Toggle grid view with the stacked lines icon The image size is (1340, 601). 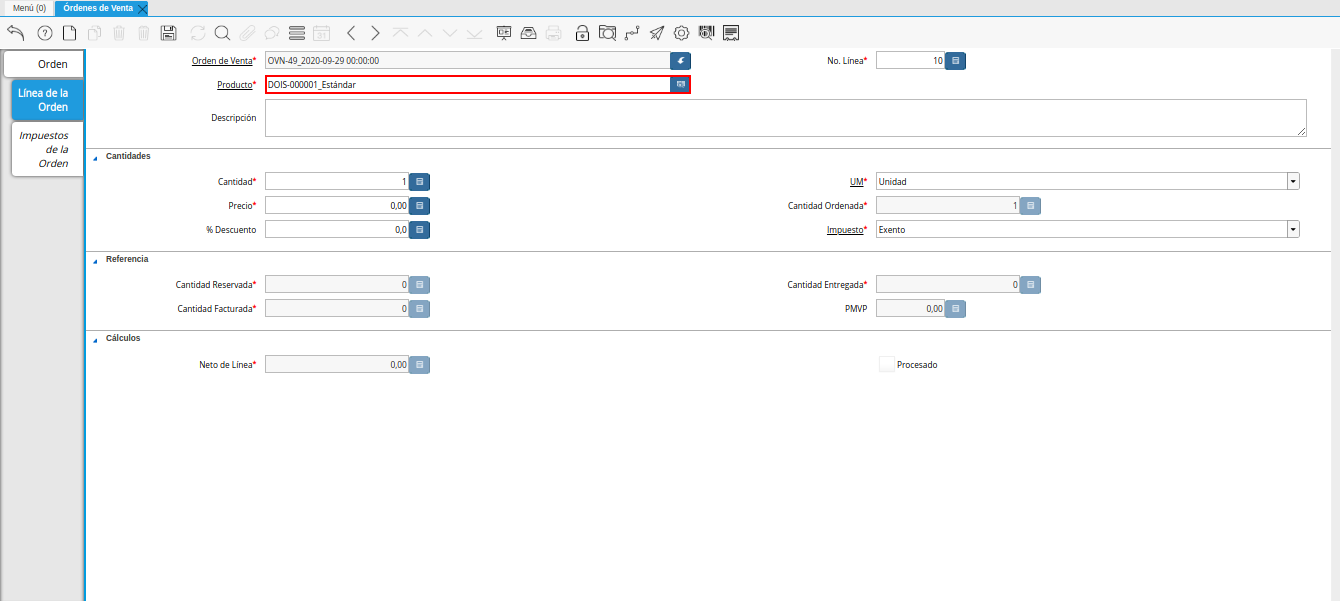click(296, 33)
